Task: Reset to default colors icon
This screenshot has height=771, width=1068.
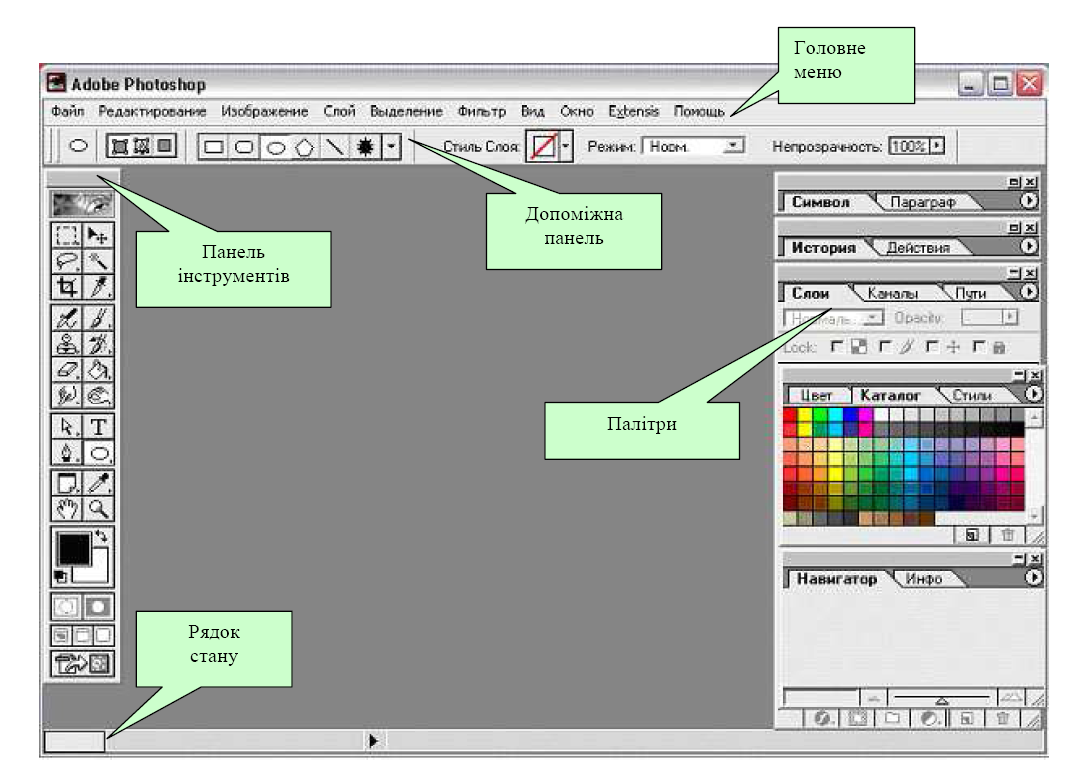Action: (x=61, y=577)
